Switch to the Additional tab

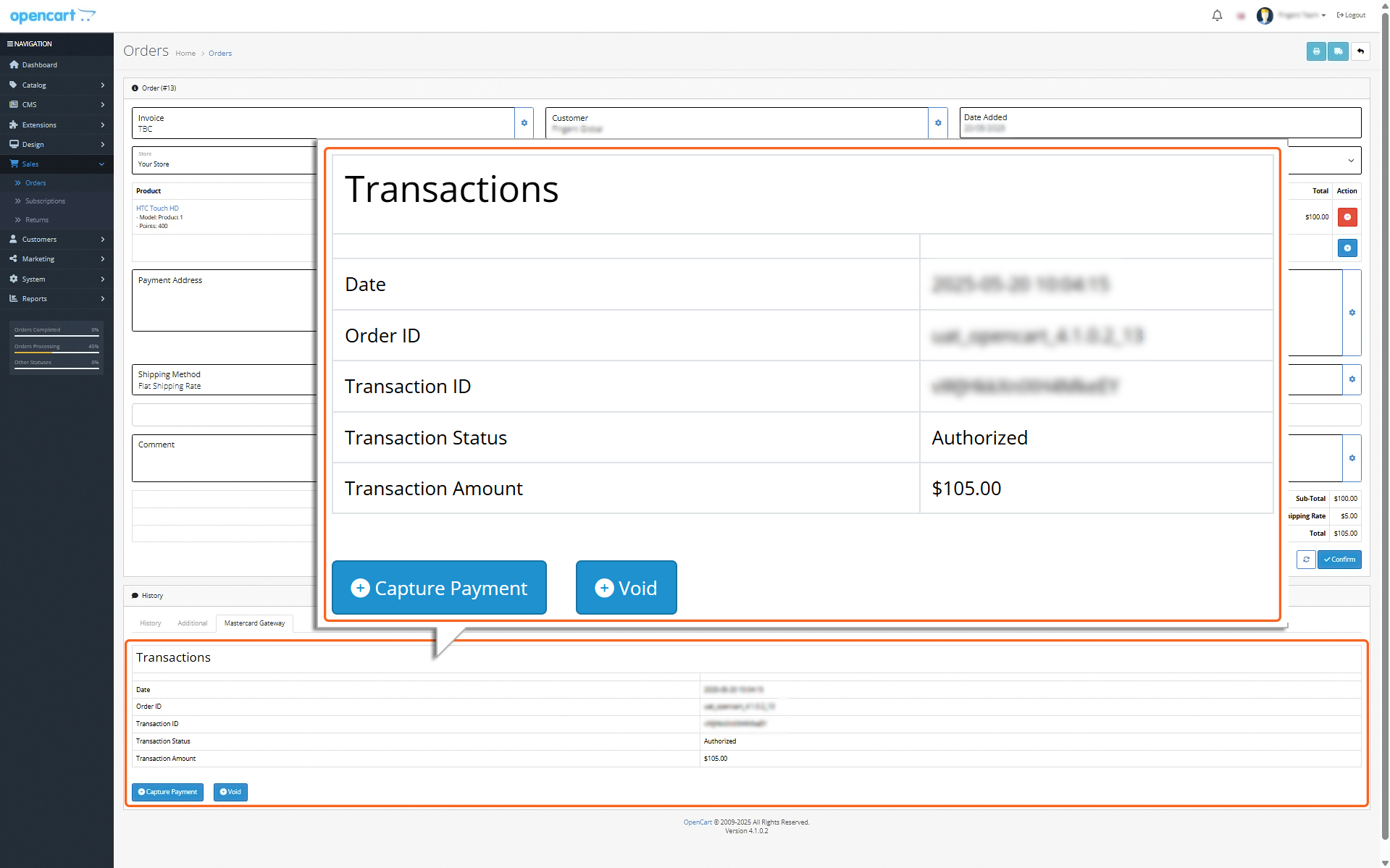192,623
